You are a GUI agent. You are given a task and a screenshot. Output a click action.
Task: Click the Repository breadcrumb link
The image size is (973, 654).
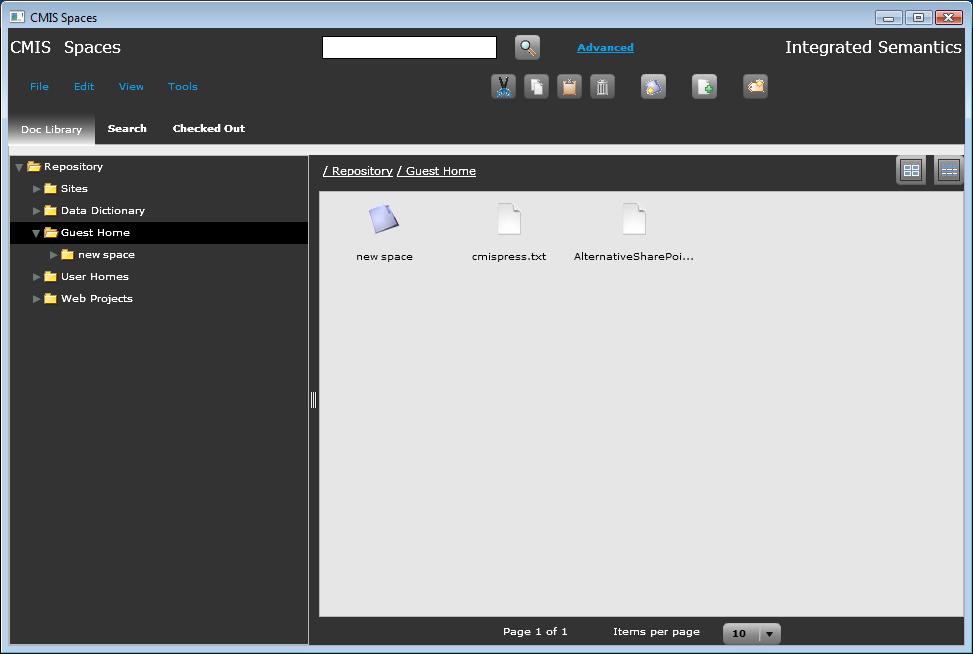tap(361, 171)
